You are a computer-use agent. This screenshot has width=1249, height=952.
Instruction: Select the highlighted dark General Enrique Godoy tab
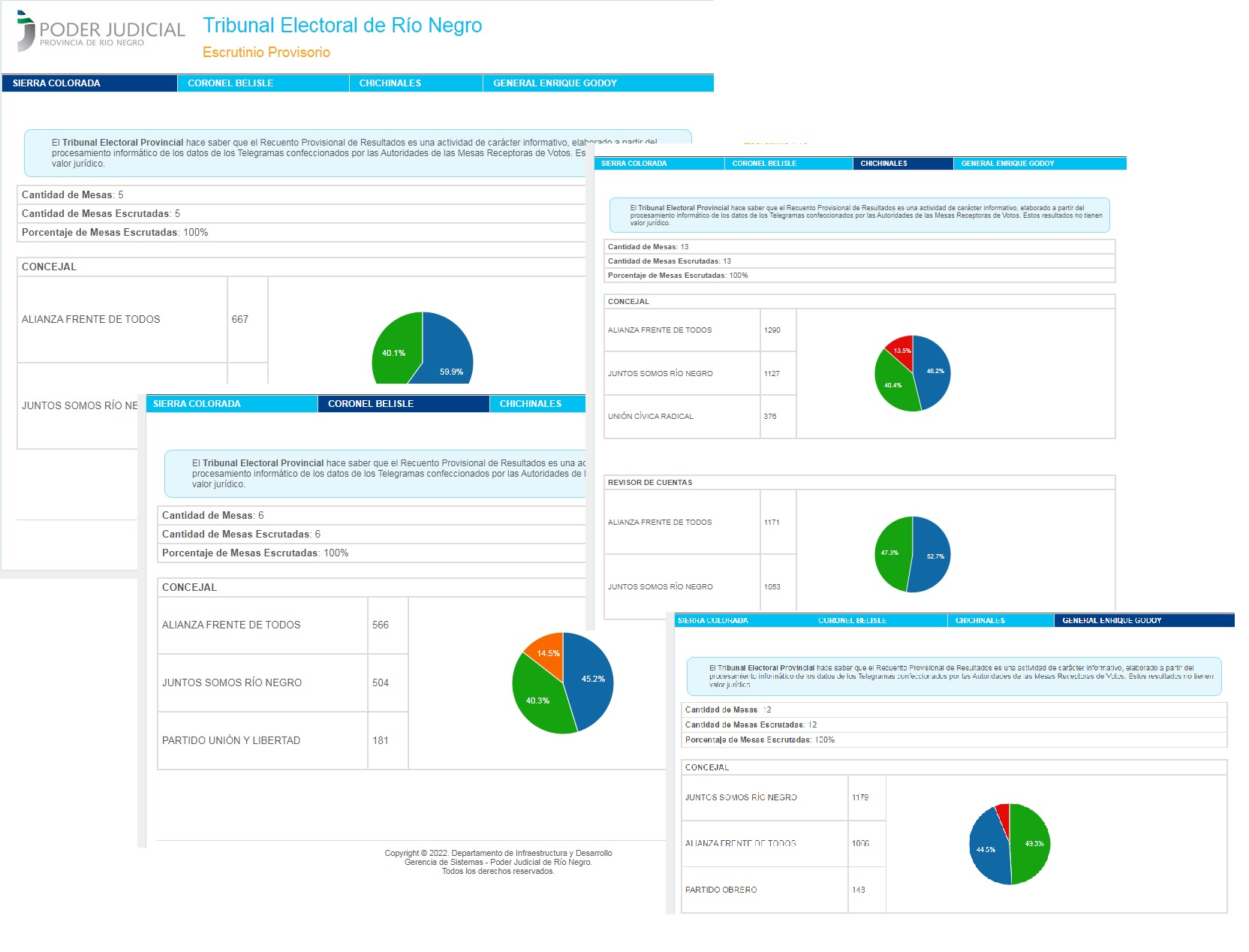(1112, 621)
